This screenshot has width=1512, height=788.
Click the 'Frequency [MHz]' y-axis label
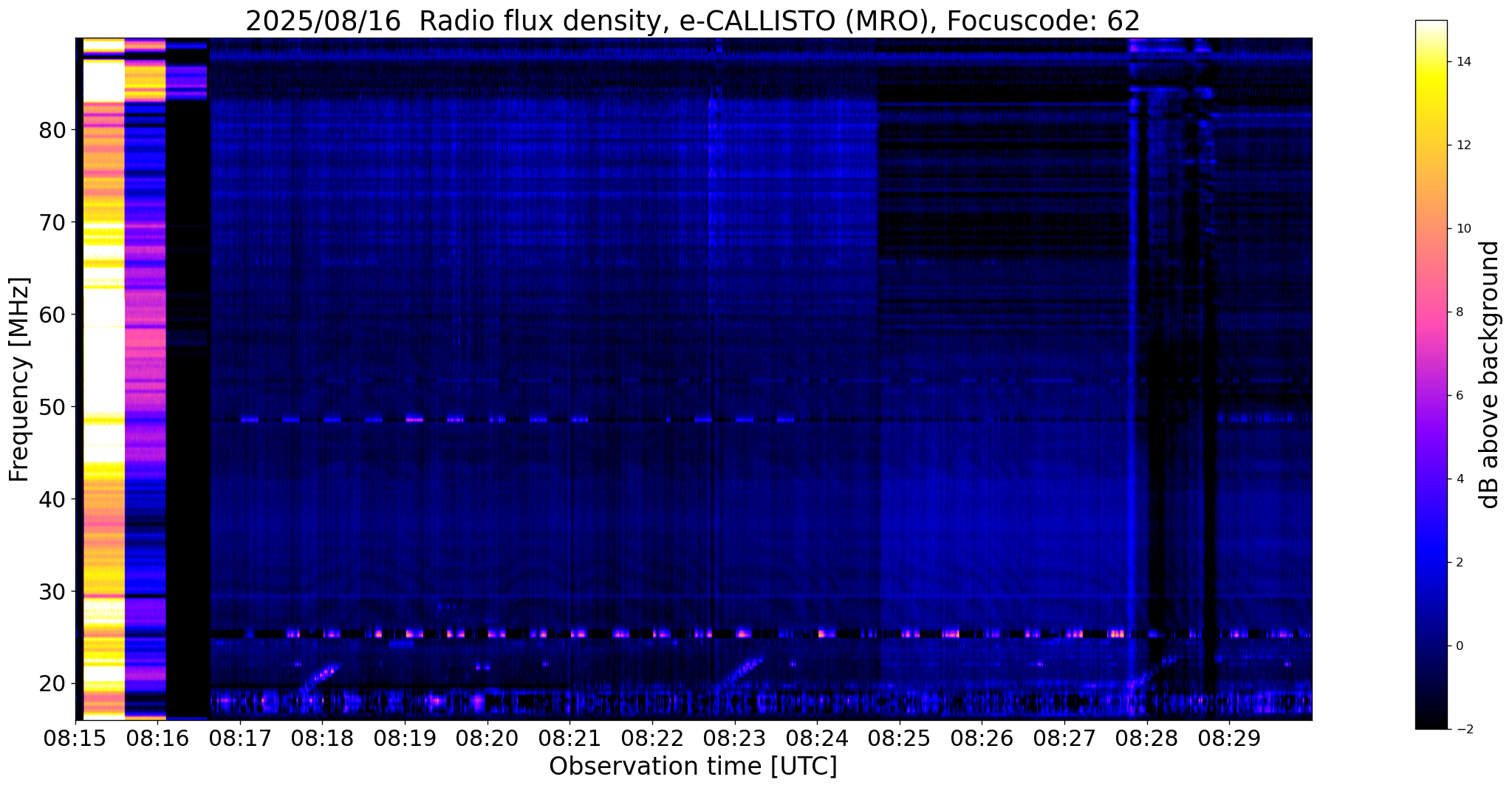pos(19,379)
